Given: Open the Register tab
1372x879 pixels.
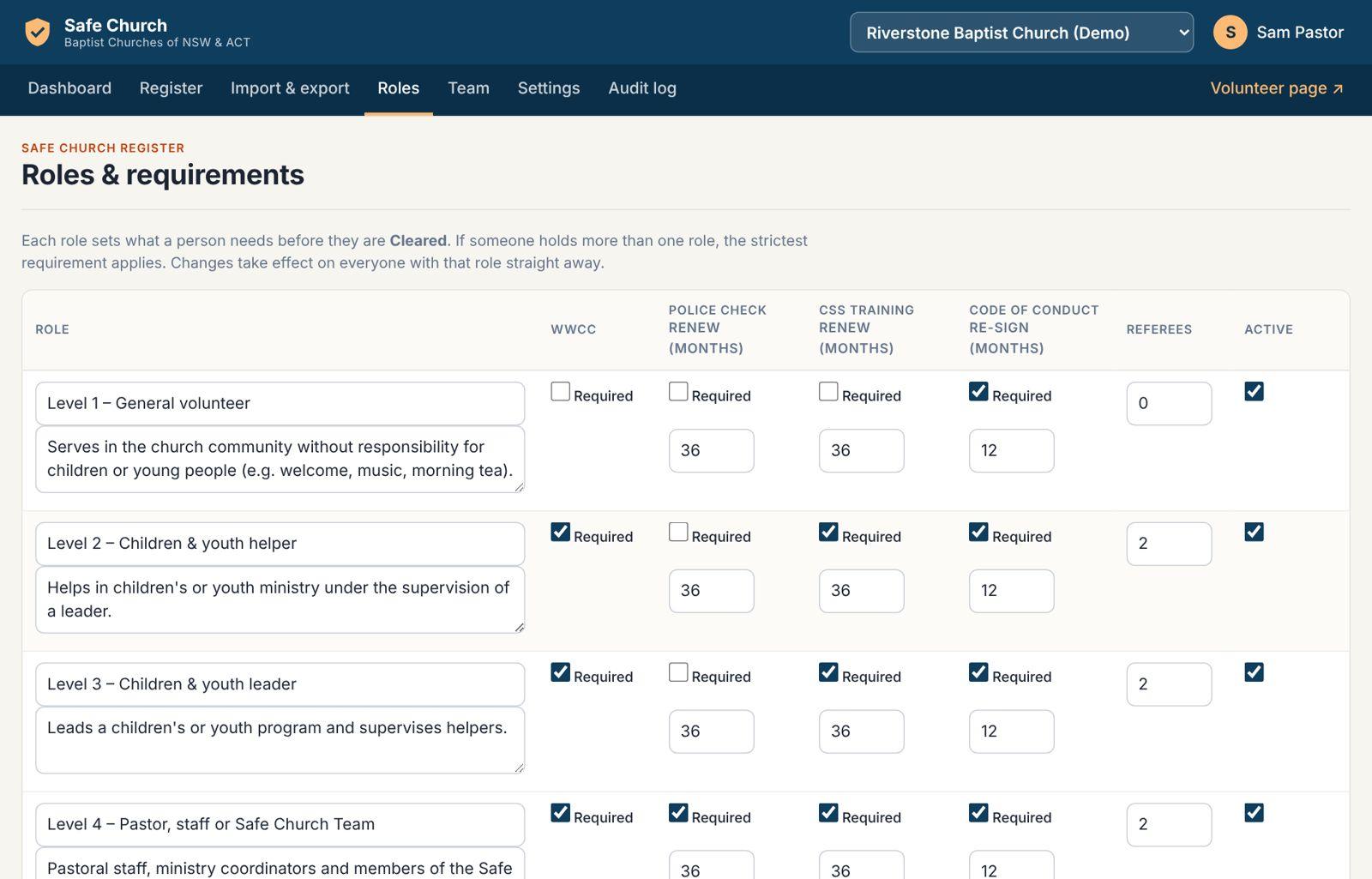Looking at the screenshot, I should 171,88.
